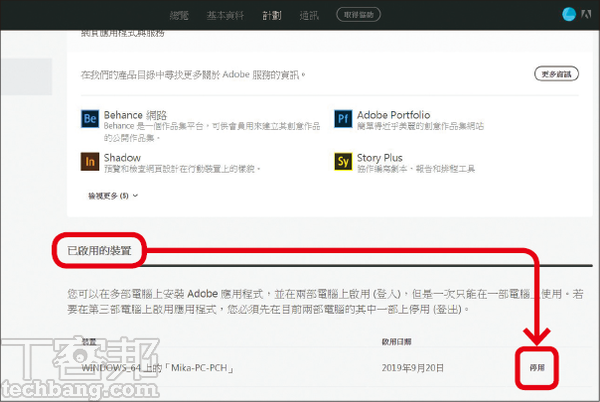Click the Adobe Portfolio description text
The height and width of the screenshot is (402, 600).
(421, 126)
